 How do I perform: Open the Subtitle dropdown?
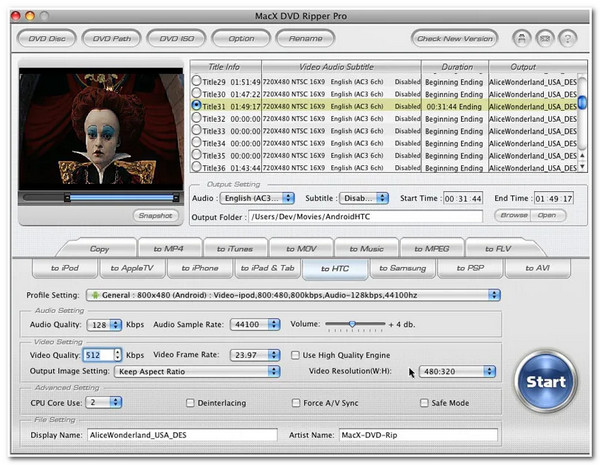[x=364, y=198]
